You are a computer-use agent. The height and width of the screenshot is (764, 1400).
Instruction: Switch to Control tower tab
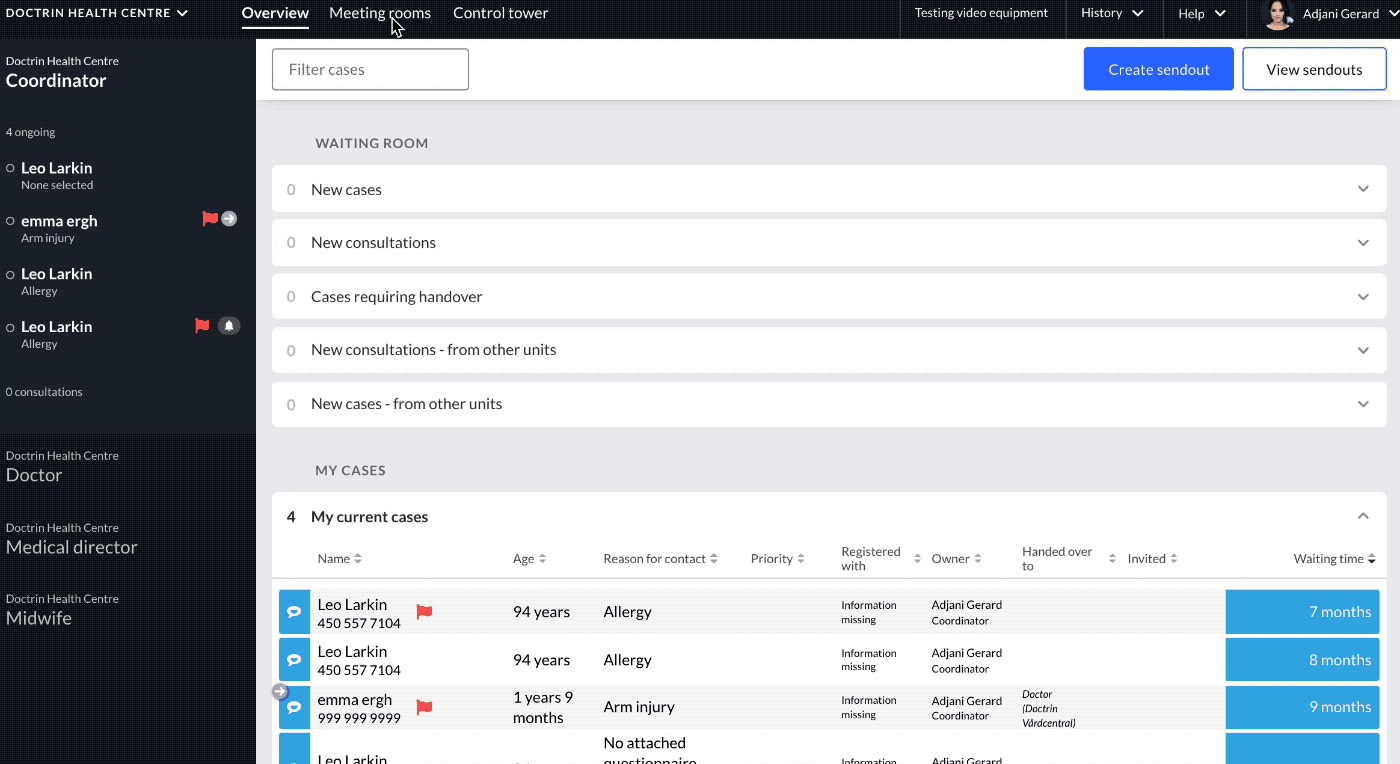click(x=500, y=13)
